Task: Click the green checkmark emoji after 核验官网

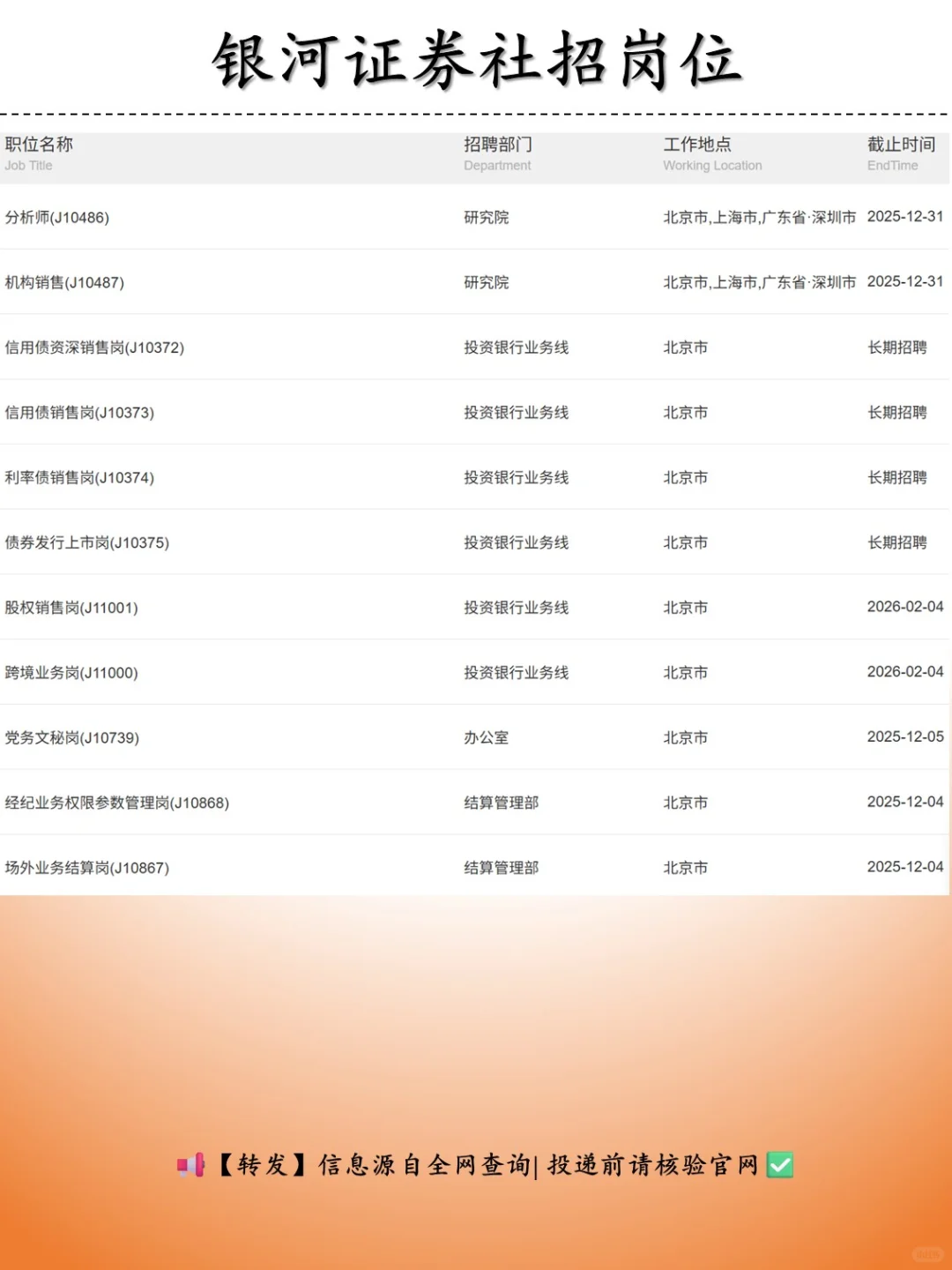Action: click(x=779, y=1164)
